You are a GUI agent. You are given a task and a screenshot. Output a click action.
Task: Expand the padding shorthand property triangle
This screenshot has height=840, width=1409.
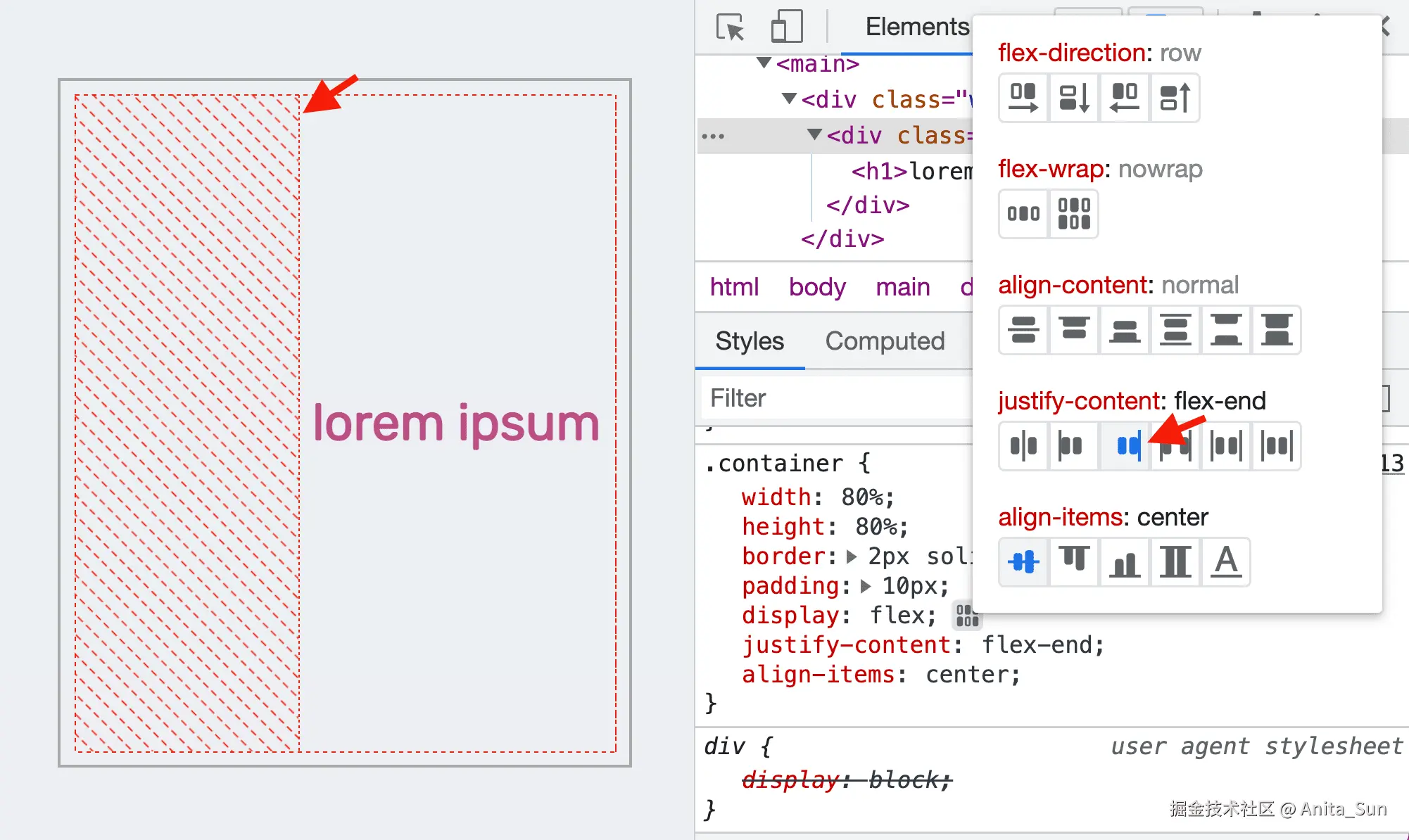click(866, 586)
